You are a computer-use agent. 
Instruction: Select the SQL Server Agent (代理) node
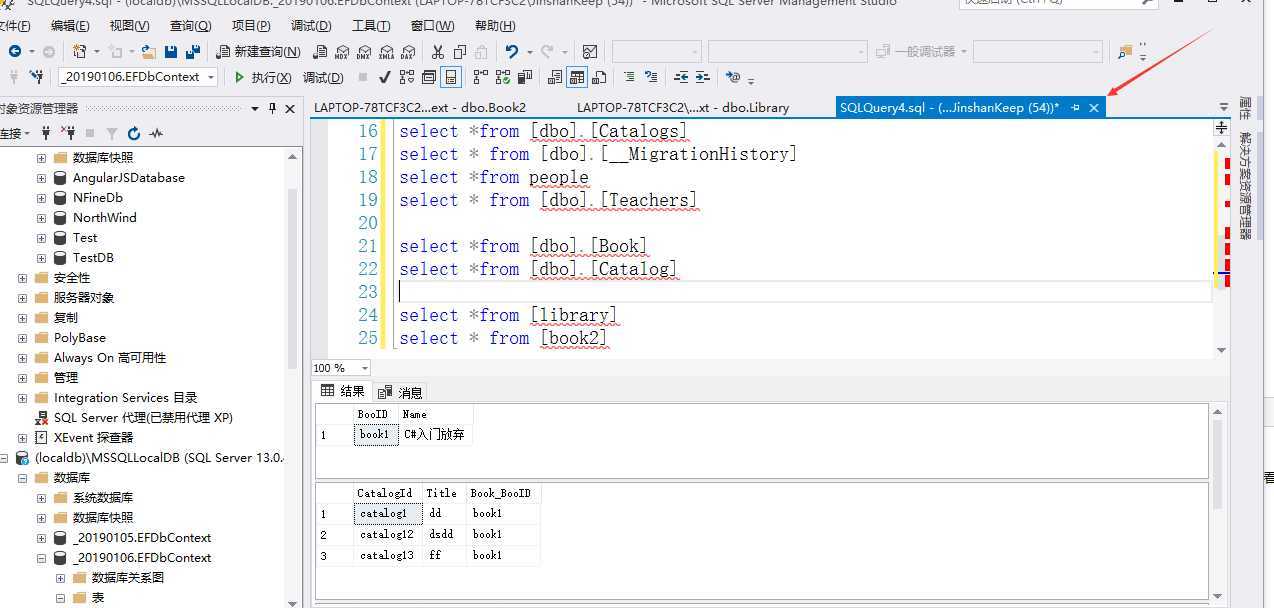(143, 418)
